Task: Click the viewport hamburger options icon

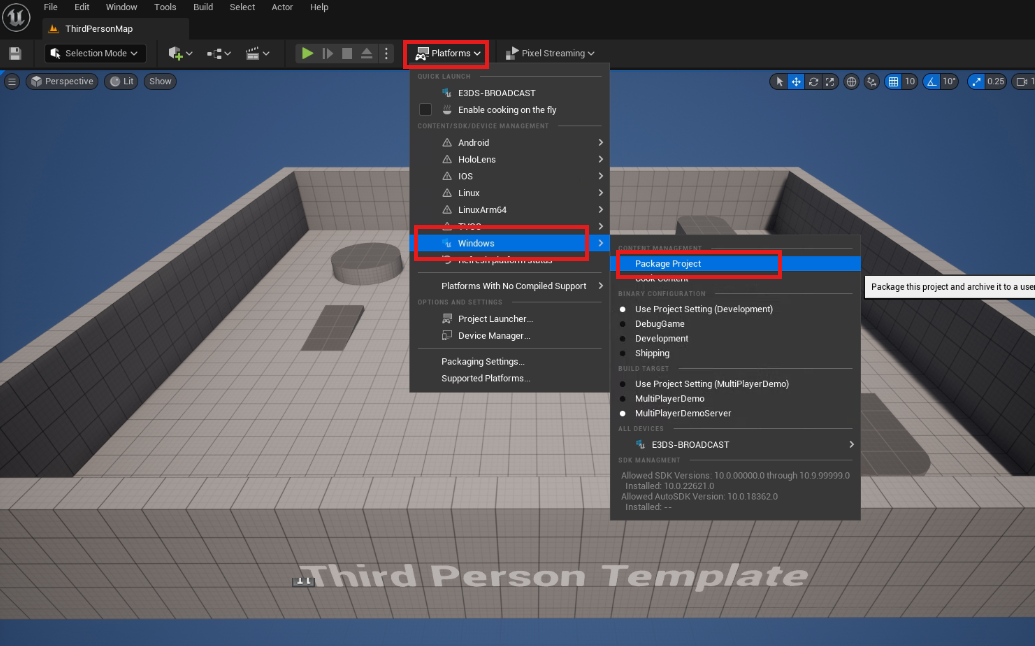Action: pyautogui.click(x=12, y=81)
